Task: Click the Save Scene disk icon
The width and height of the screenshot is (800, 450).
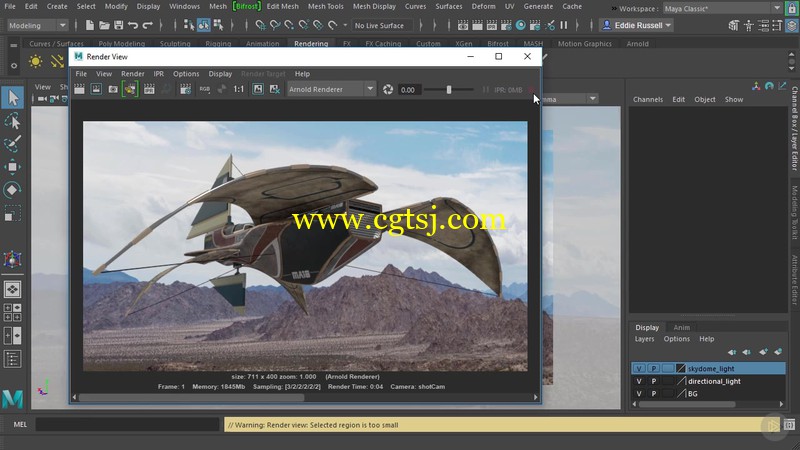Action: tap(118, 25)
